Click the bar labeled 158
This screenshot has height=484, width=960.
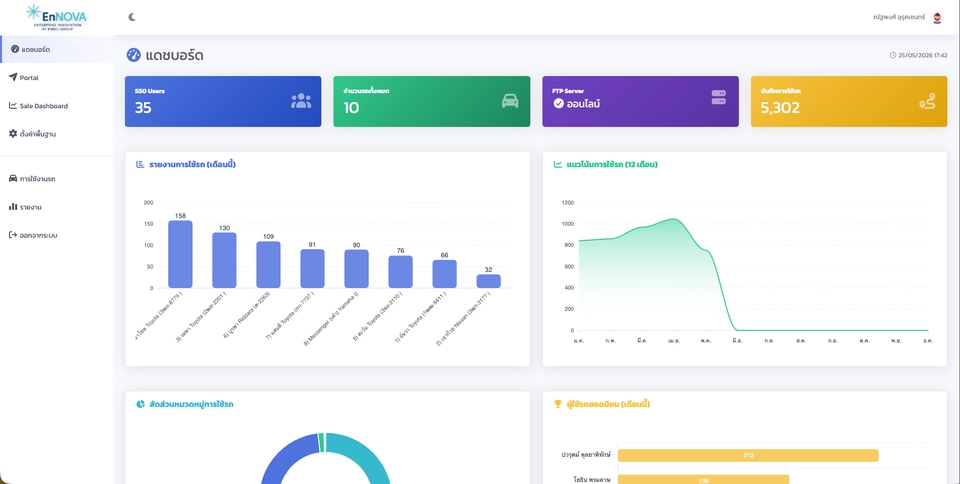click(180, 255)
